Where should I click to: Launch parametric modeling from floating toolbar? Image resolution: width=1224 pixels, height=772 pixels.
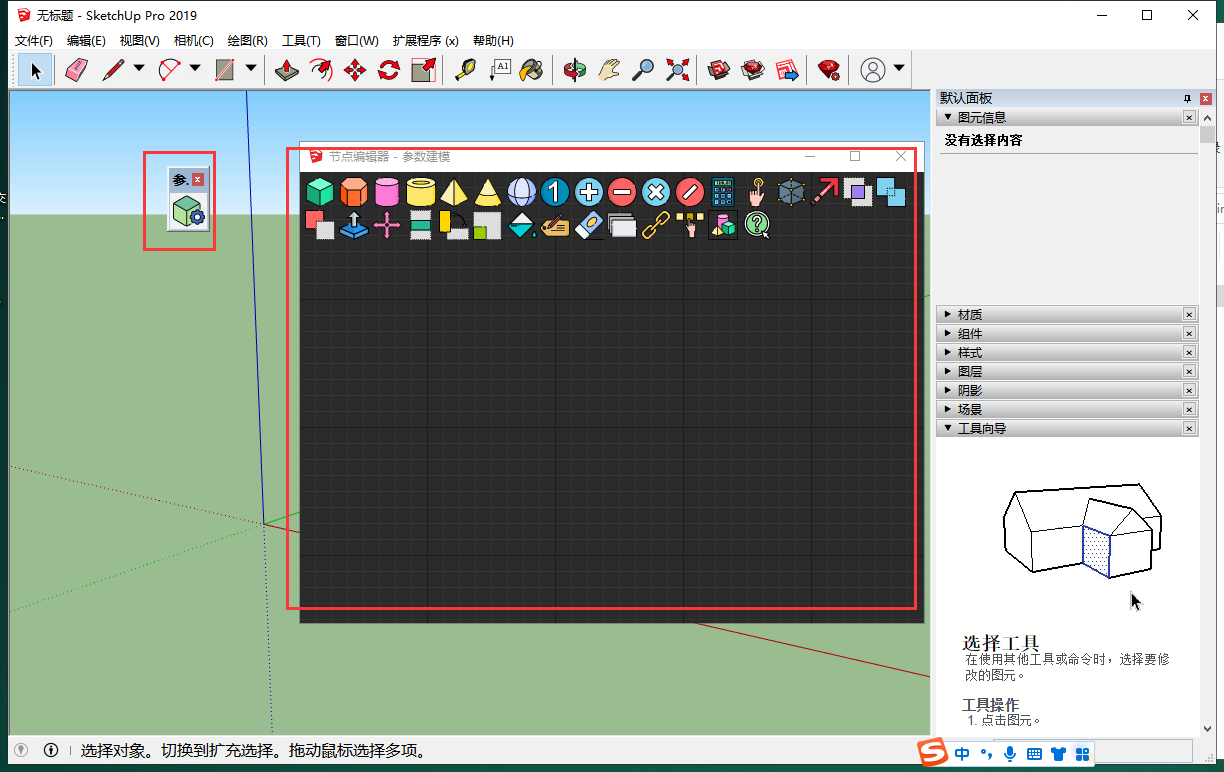click(x=187, y=212)
